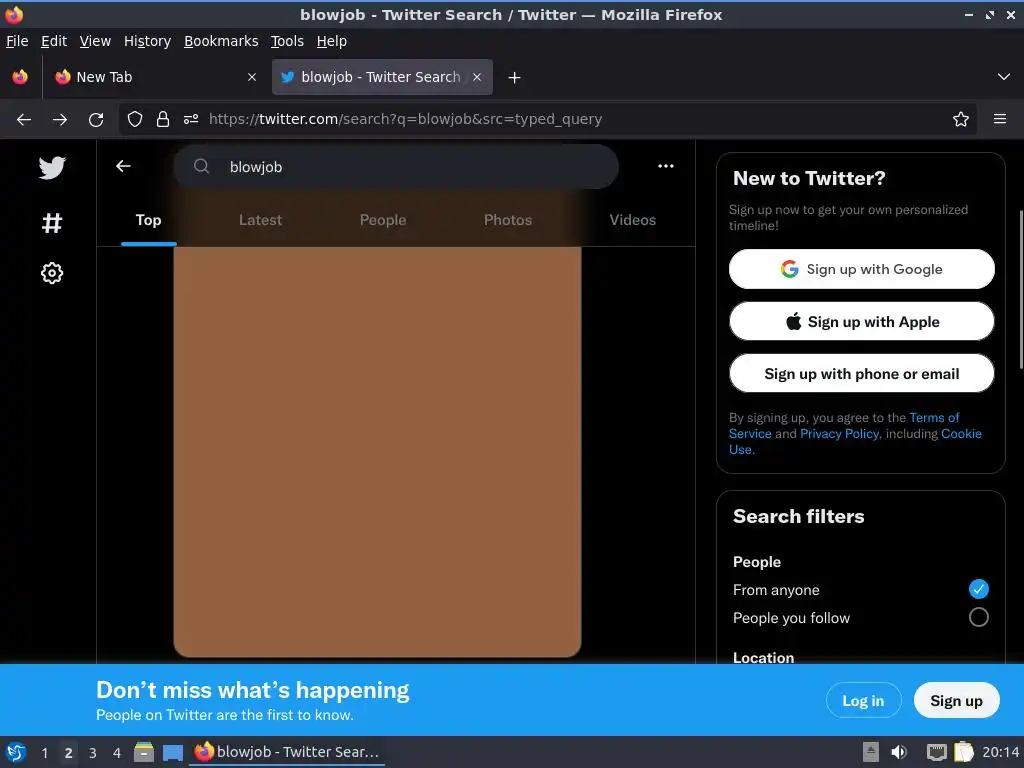1024x768 pixels.
Task: Click Sign up with phone or email
Action: click(x=861, y=374)
